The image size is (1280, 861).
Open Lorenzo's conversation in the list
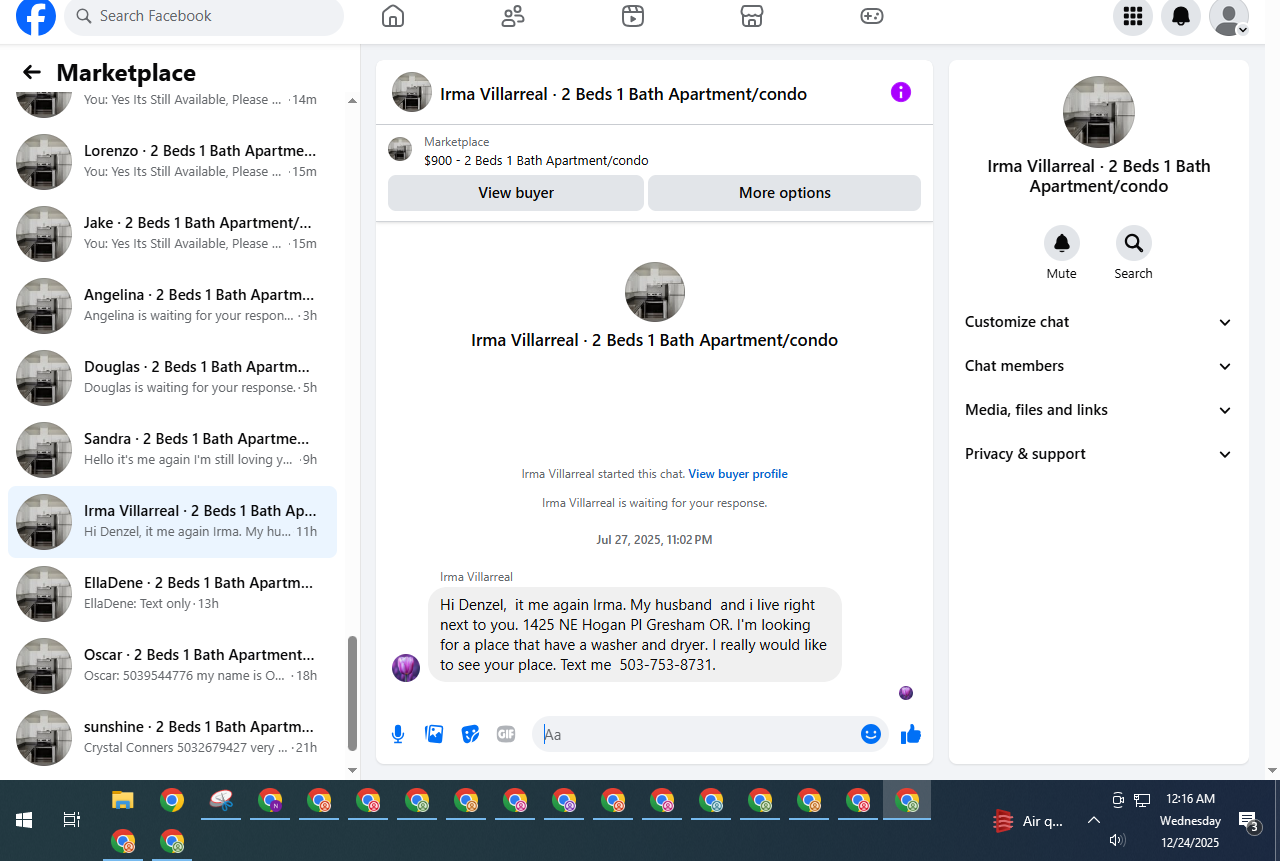pos(172,162)
